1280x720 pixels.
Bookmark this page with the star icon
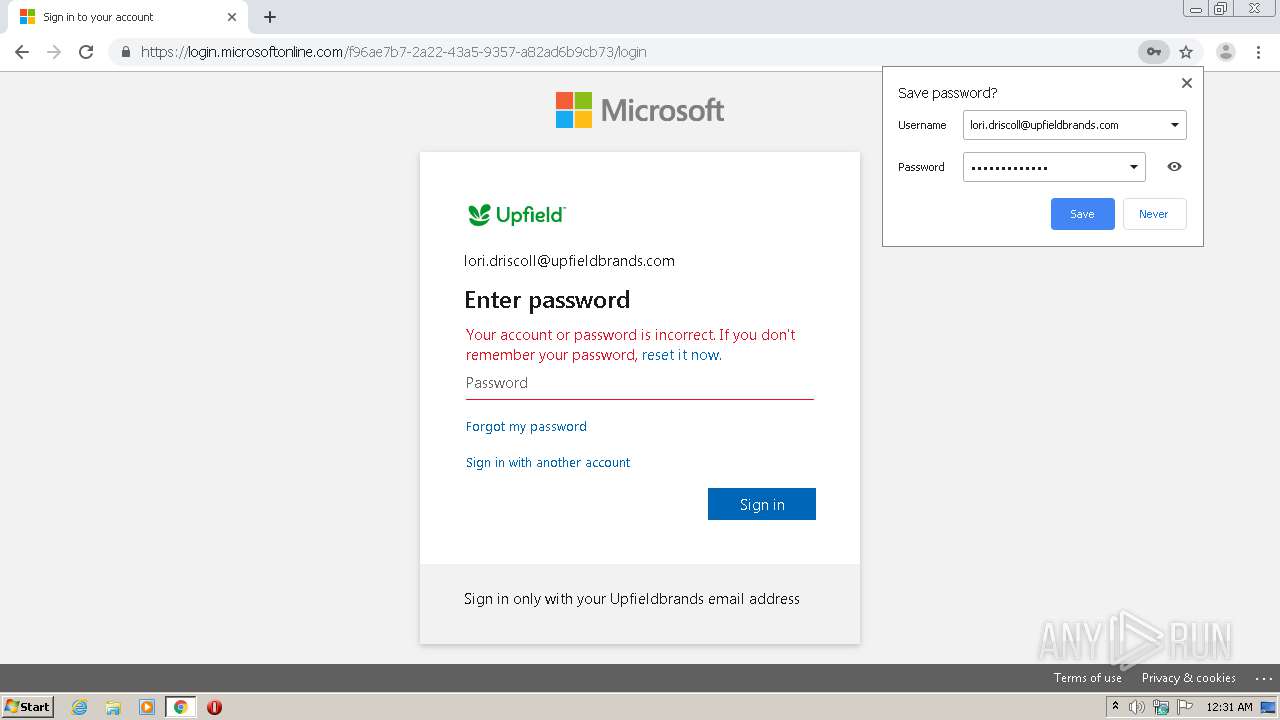point(1186,52)
